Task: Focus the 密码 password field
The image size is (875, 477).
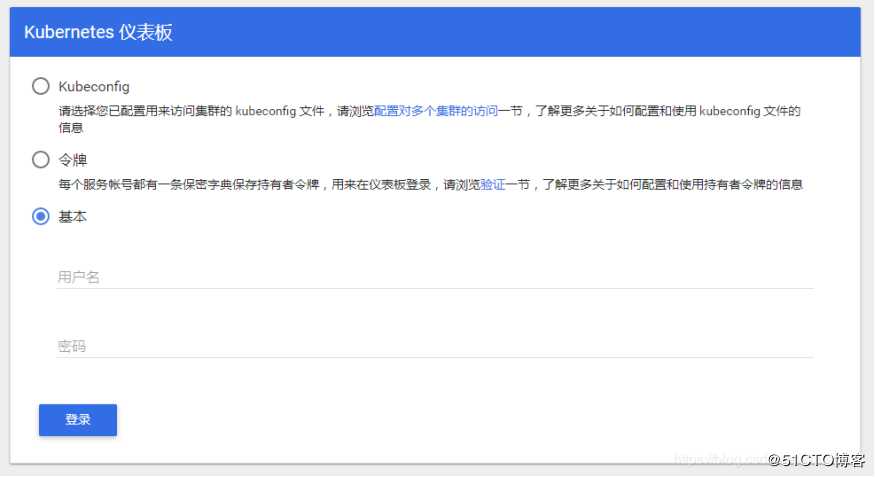Action: (x=435, y=346)
